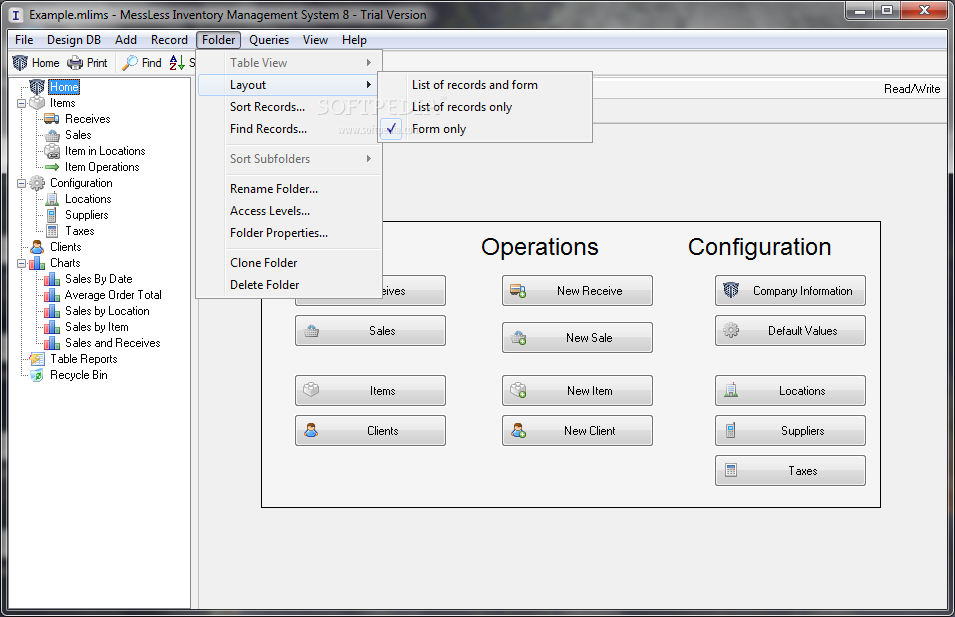955x617 pixels.
Task: Expand the Sort Subfolders submenu
Action: (x=290, y=159)
